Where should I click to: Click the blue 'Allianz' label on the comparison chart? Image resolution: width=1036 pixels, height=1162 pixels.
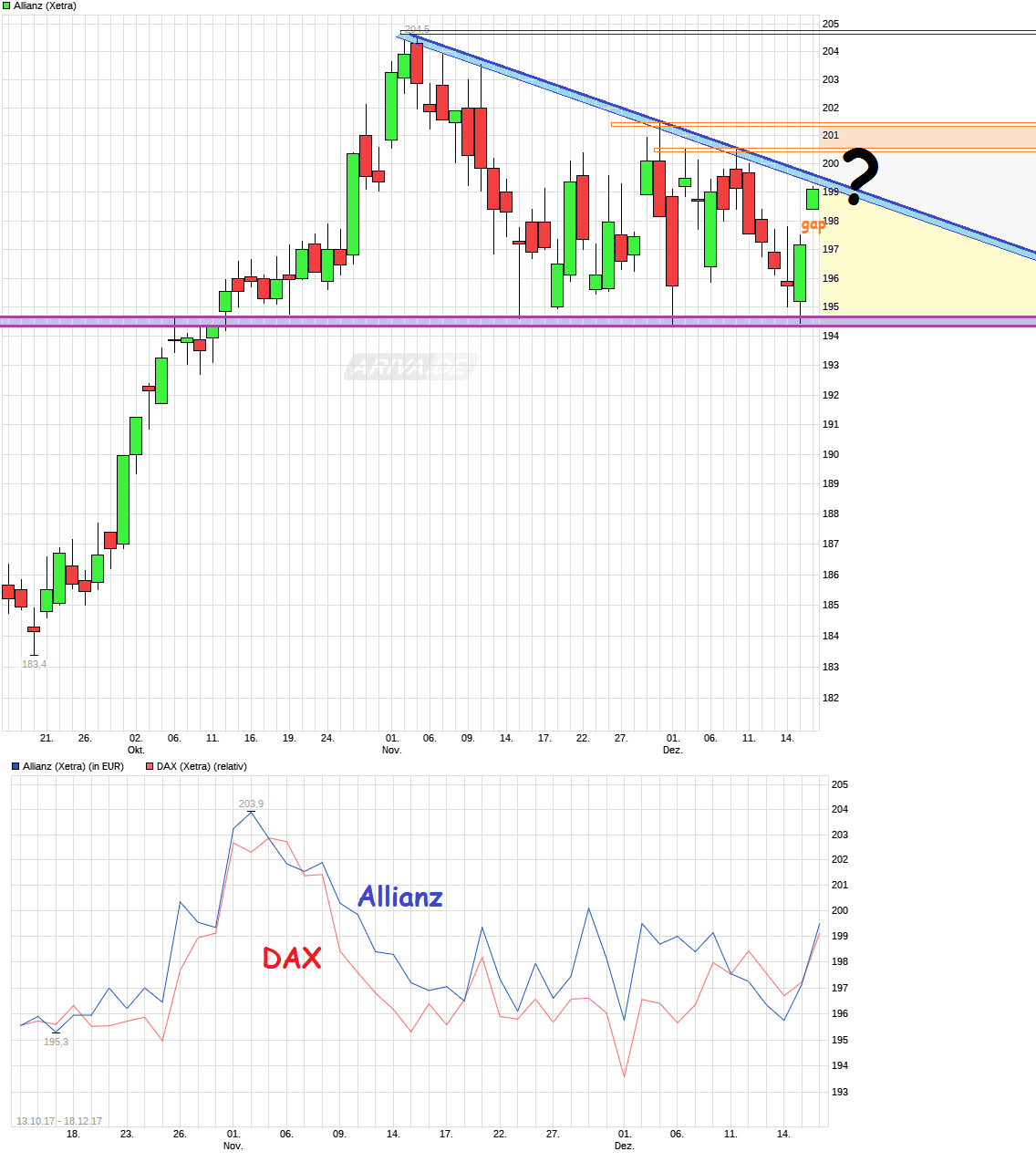[x=399, y=897]
